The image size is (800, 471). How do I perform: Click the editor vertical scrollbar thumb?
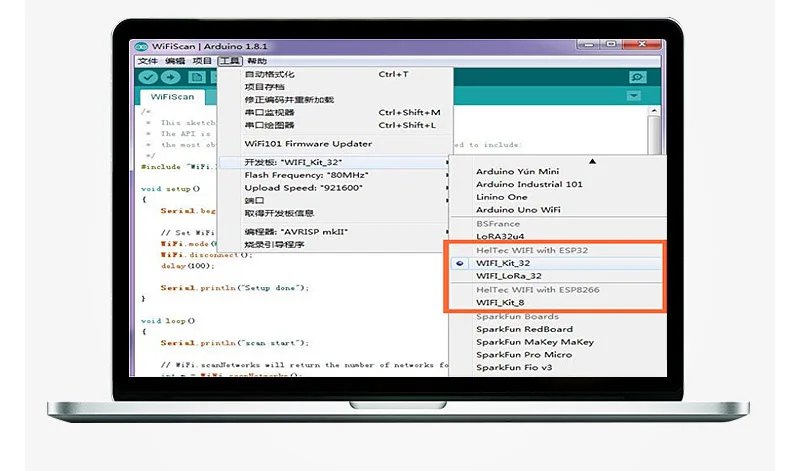(654, 135)
